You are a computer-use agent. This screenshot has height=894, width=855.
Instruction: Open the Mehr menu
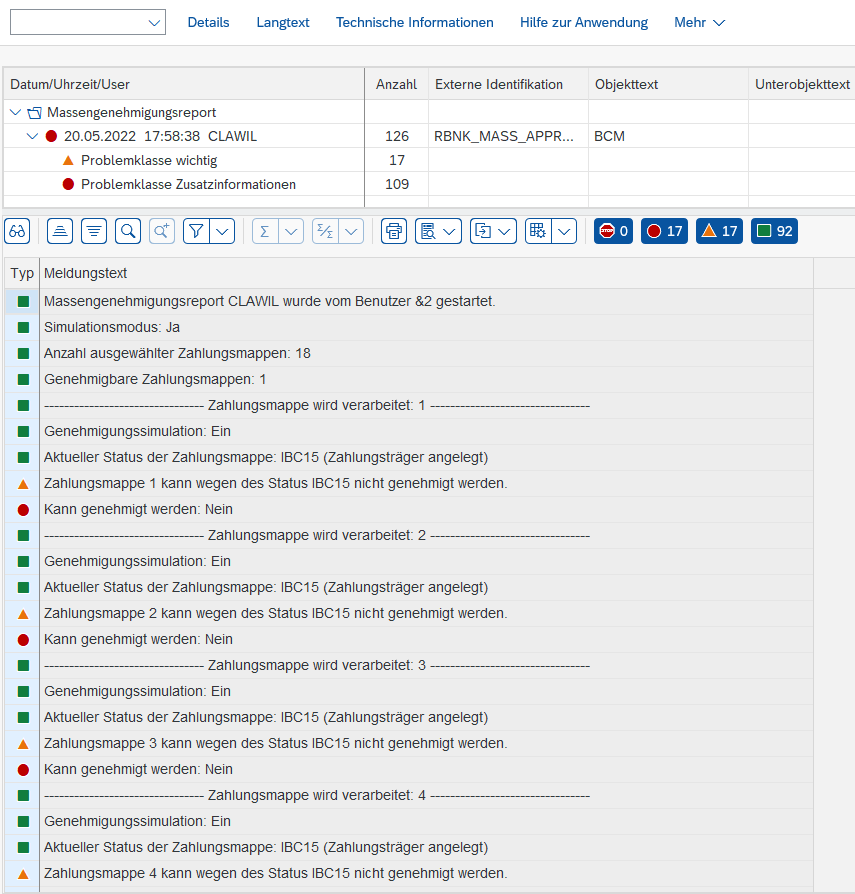699,22
